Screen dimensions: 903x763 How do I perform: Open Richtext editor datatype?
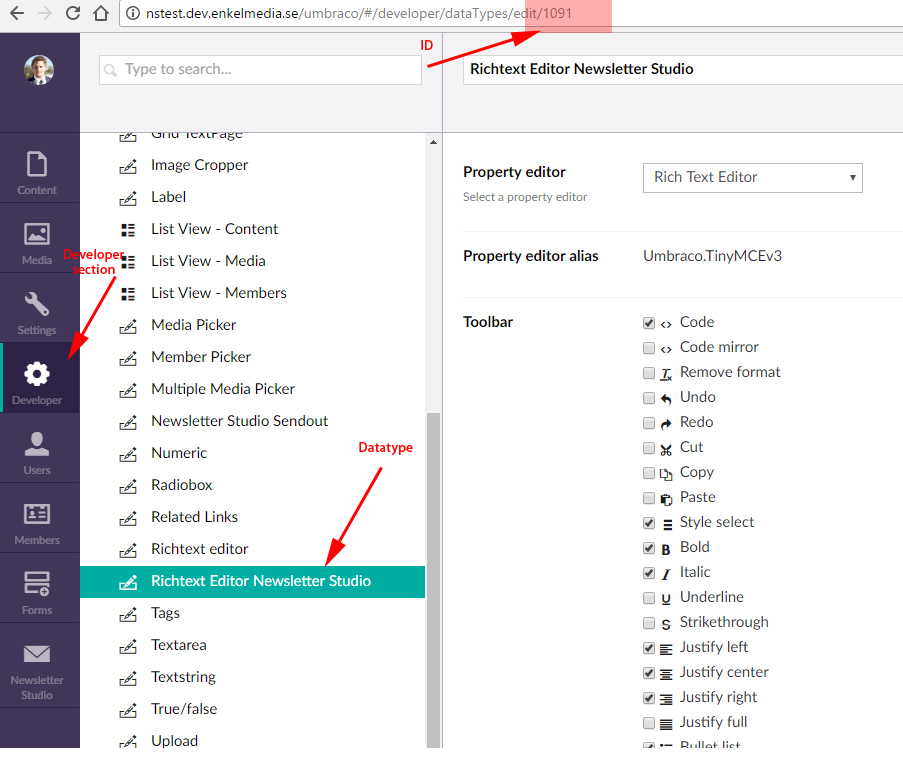tap(199, 549)
